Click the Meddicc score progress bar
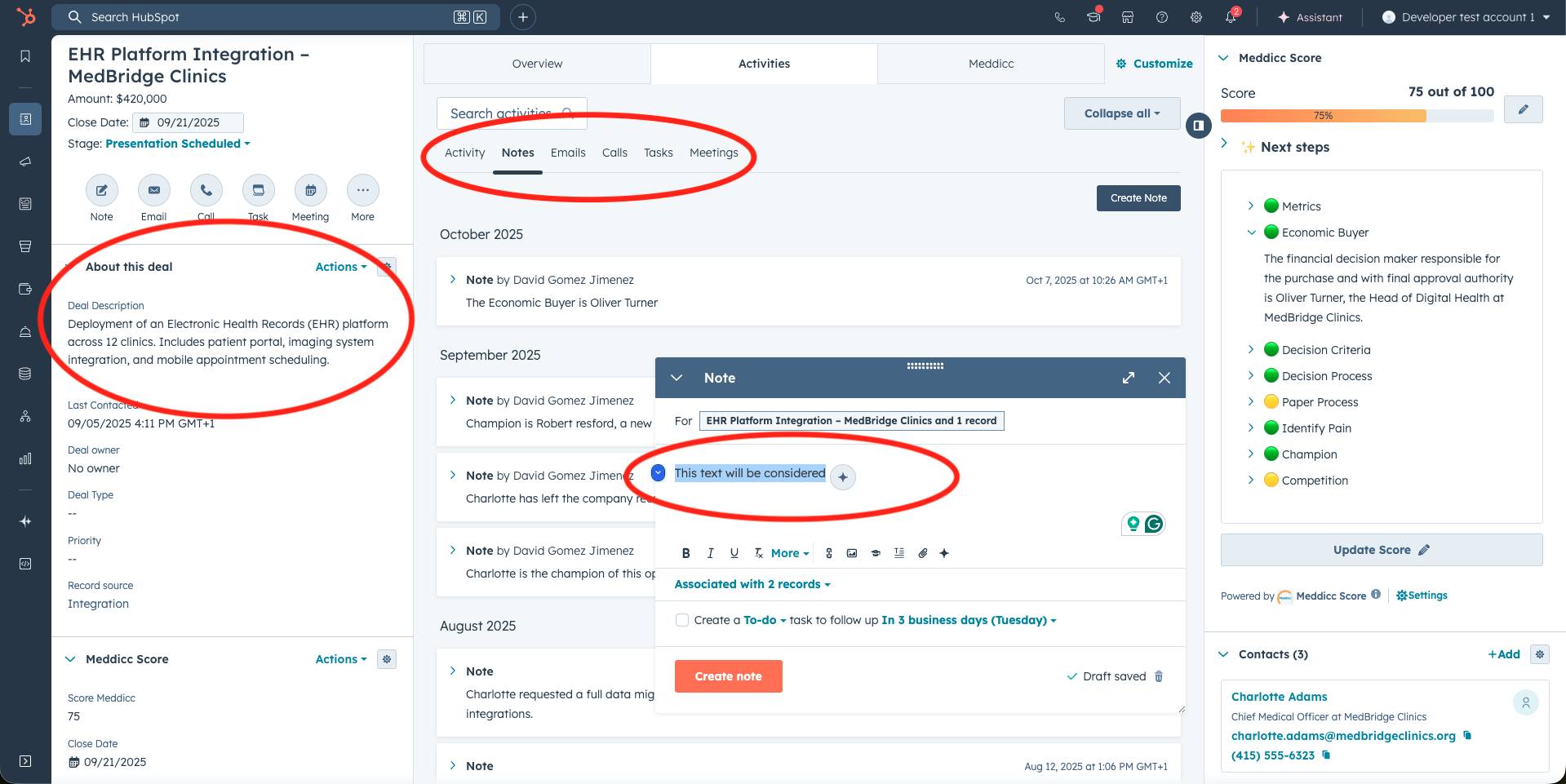The height and width of the screenshot is (784, 1566). tap(1356, 116)
